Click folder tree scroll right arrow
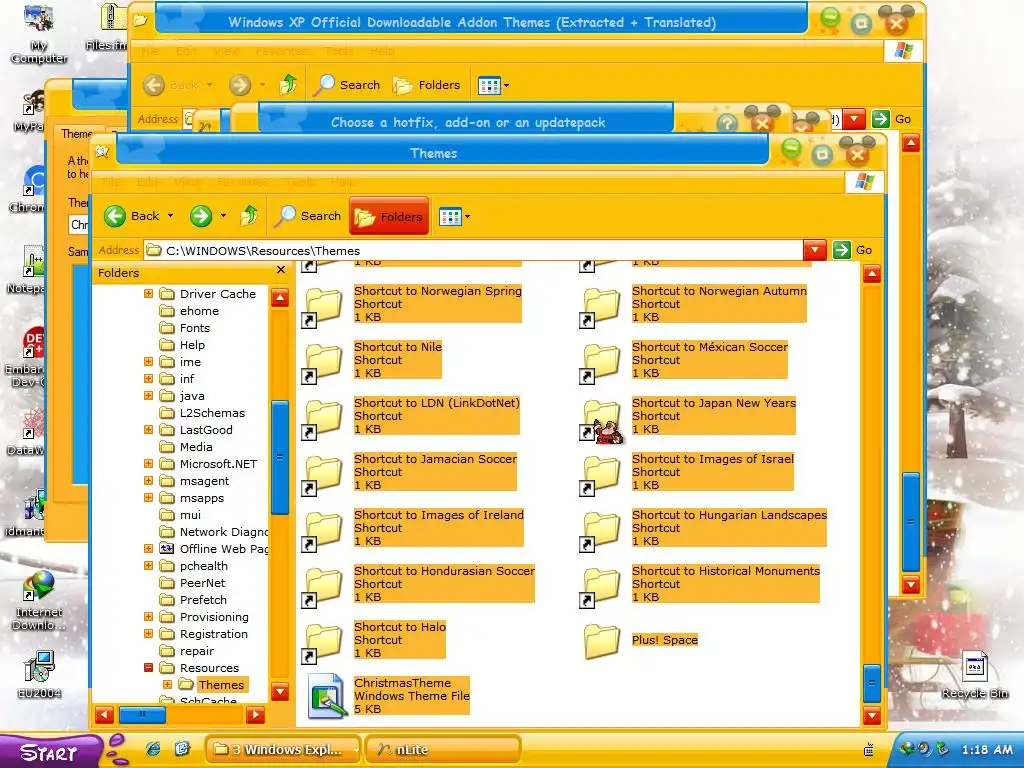This screenshot has height=768, width=1024. click(255, 715)
